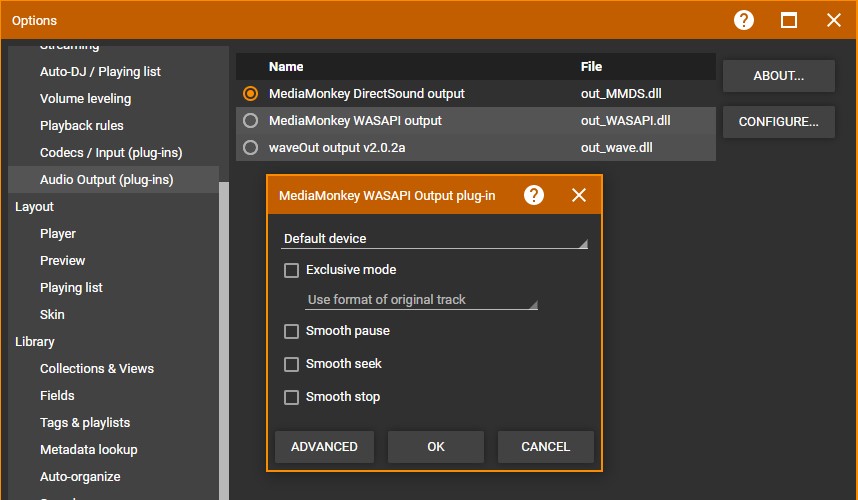Open the Default device dropdown

[435, 239]
